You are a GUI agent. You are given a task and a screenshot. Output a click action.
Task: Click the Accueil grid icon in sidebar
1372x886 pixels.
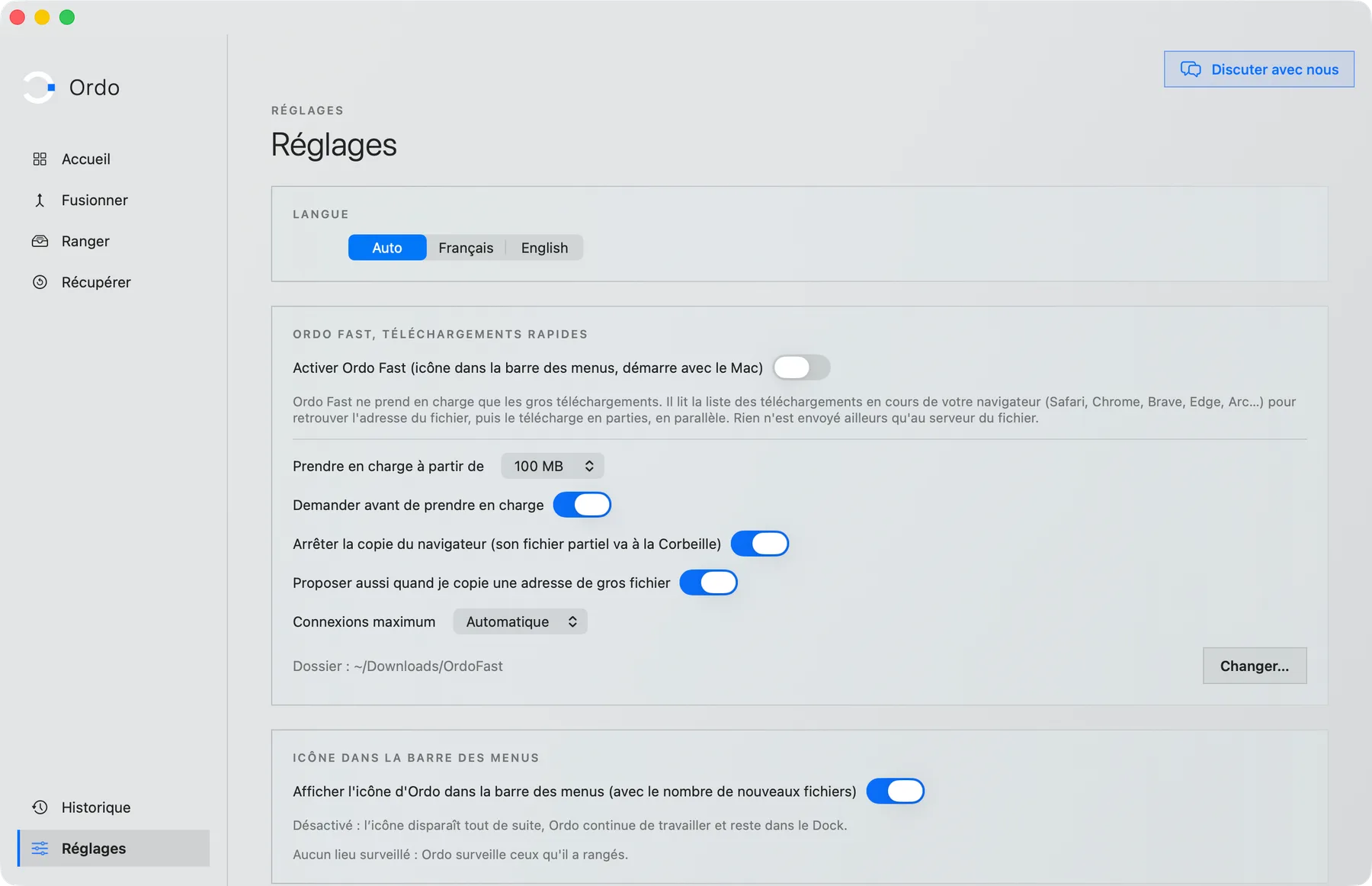[40, 159]
